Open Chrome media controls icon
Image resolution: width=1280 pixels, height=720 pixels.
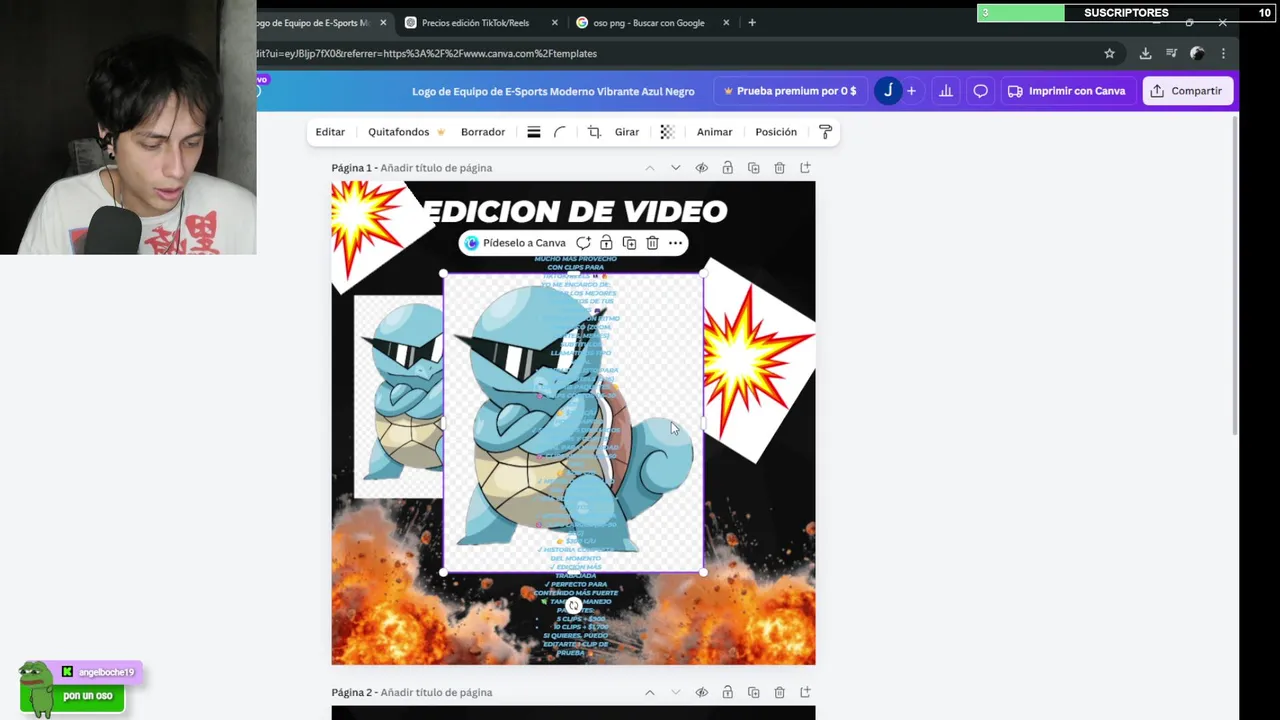tap(1172, 53)
